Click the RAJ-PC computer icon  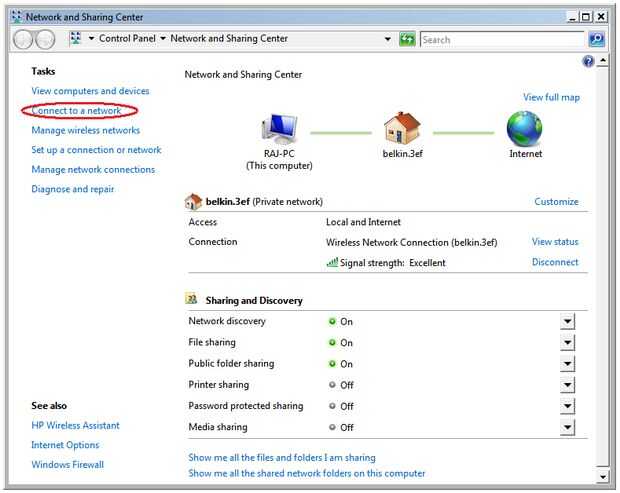[280, 128]
